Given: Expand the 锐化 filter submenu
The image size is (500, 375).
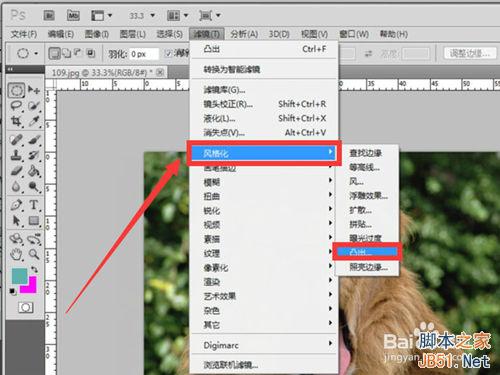Looking at the screenshot, I should [264, 211].
